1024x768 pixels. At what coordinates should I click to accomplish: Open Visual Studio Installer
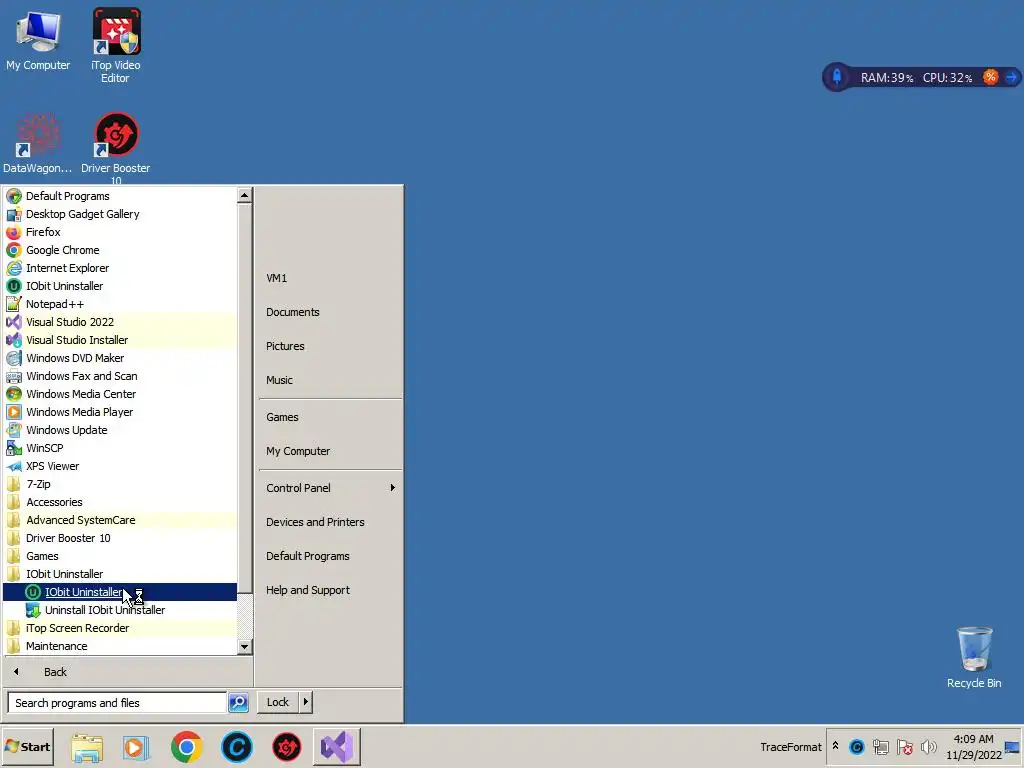(x=120, y=340)
